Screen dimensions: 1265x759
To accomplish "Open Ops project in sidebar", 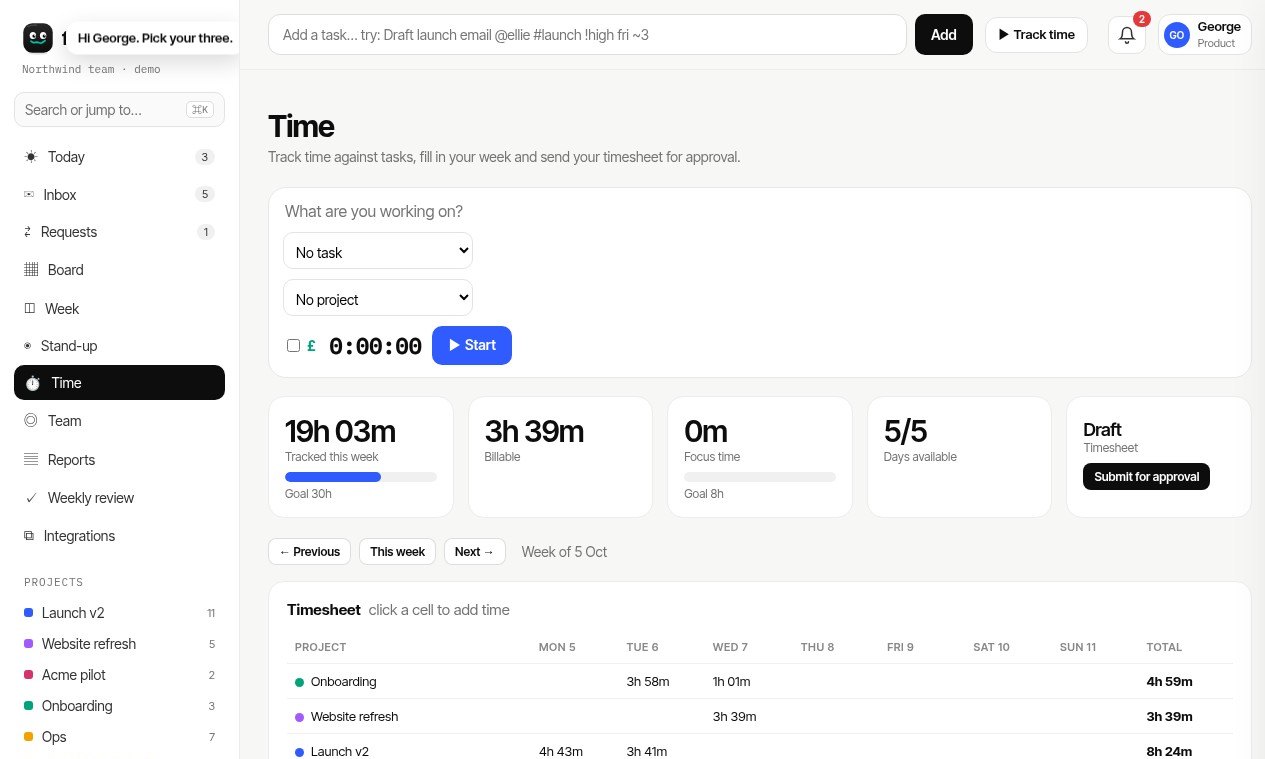I will point(119,737).
